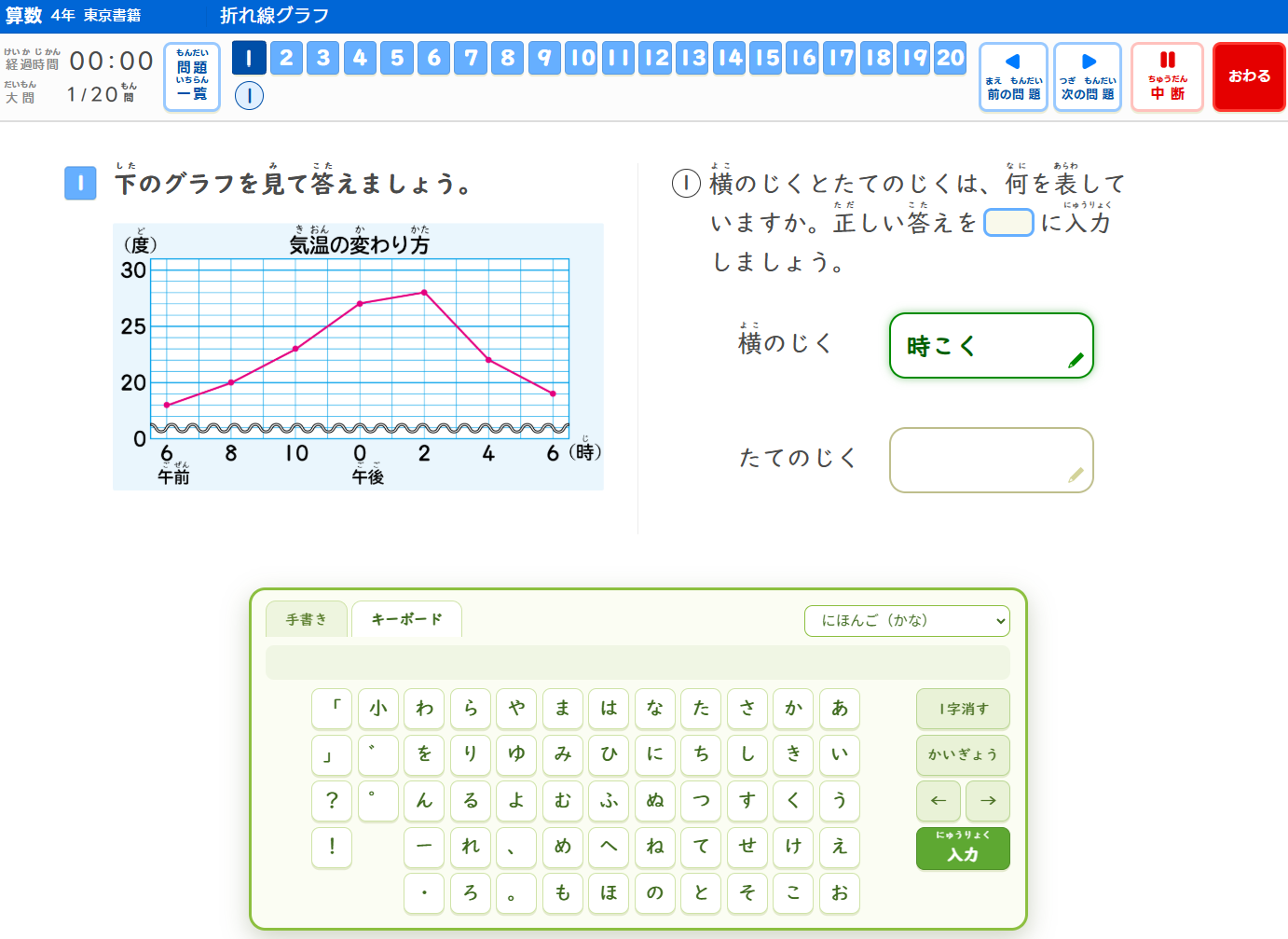This screenshot has width=1288, height=939.
Task: Tap the と kana key
Action: pos(701,893)
